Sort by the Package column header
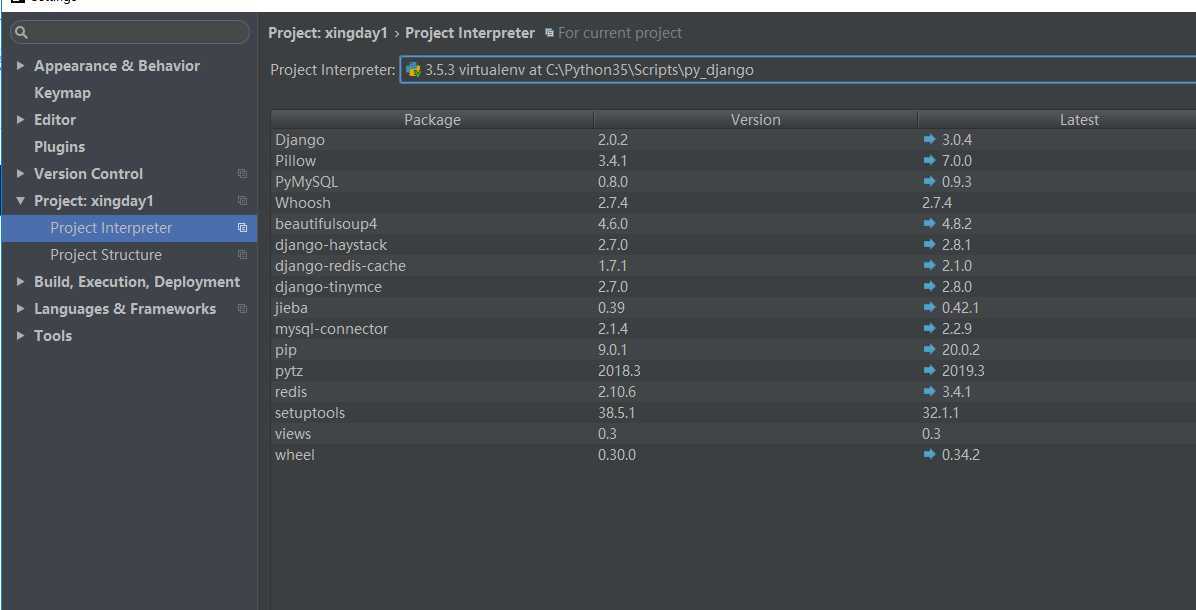Viewport: 1196px width, 610px height. (432, 120)
